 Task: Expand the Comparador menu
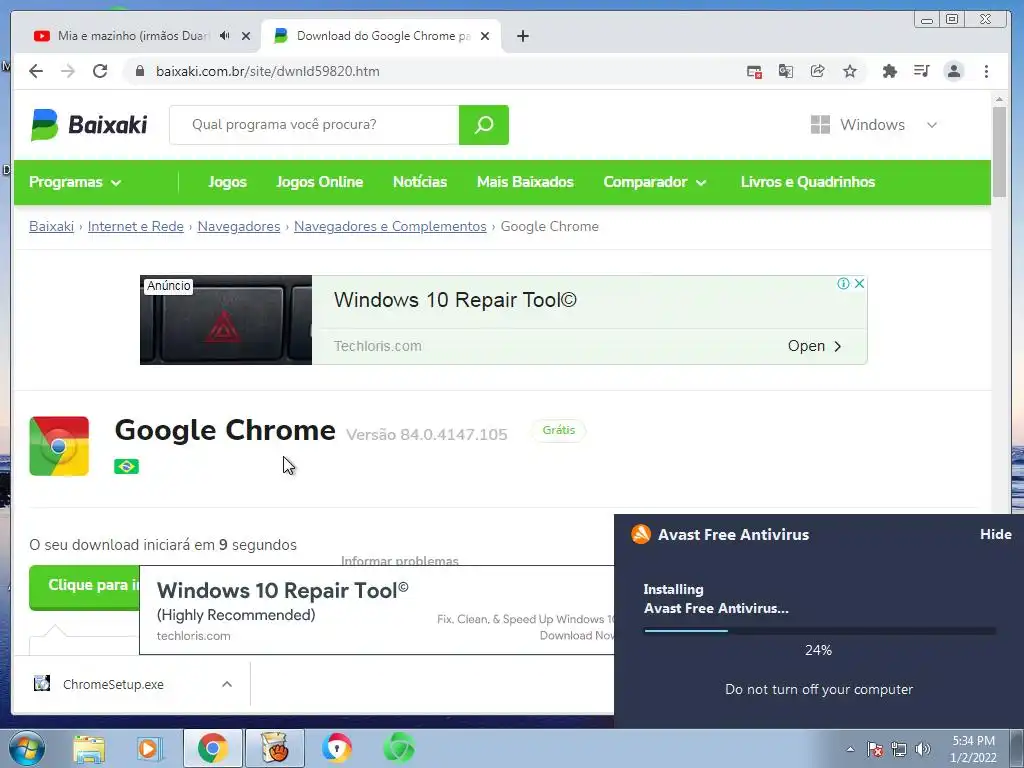pyautogui.click(x=655, y=182)
